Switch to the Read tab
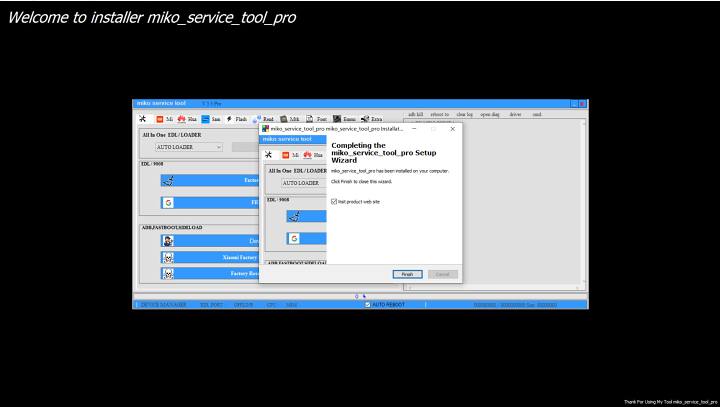Image resolution: width=720 pixels, height=407 pixels. point(263,119)
